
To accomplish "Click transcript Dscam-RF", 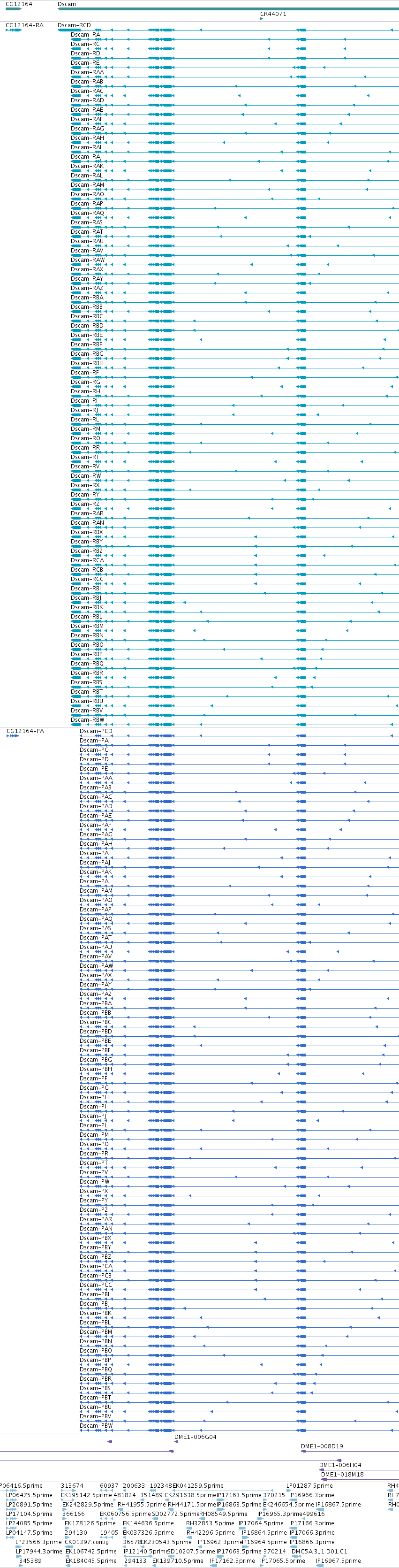I will click(x=84, y=373).
